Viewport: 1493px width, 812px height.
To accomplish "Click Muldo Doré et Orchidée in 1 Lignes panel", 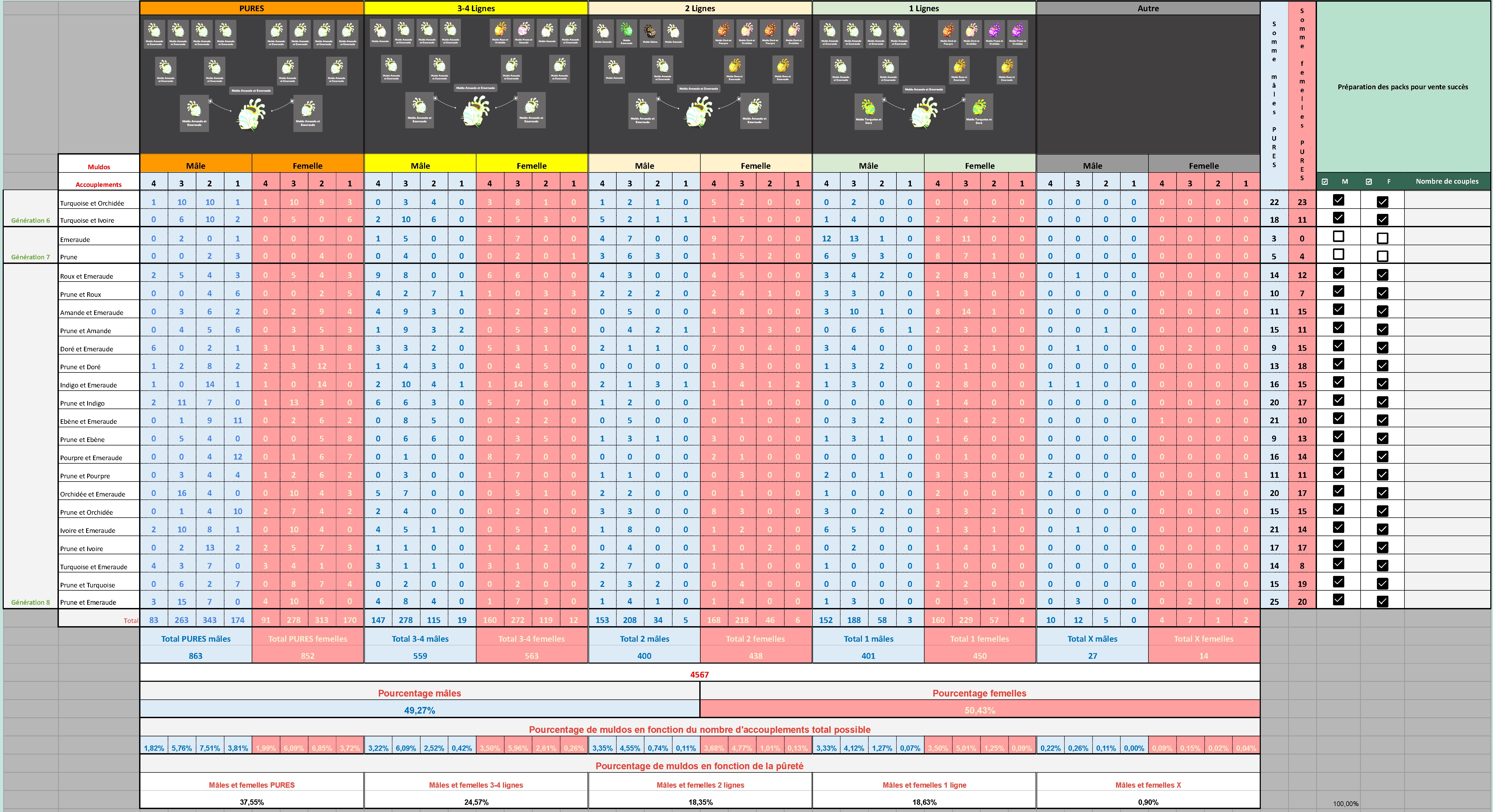I will pos(971,34).
